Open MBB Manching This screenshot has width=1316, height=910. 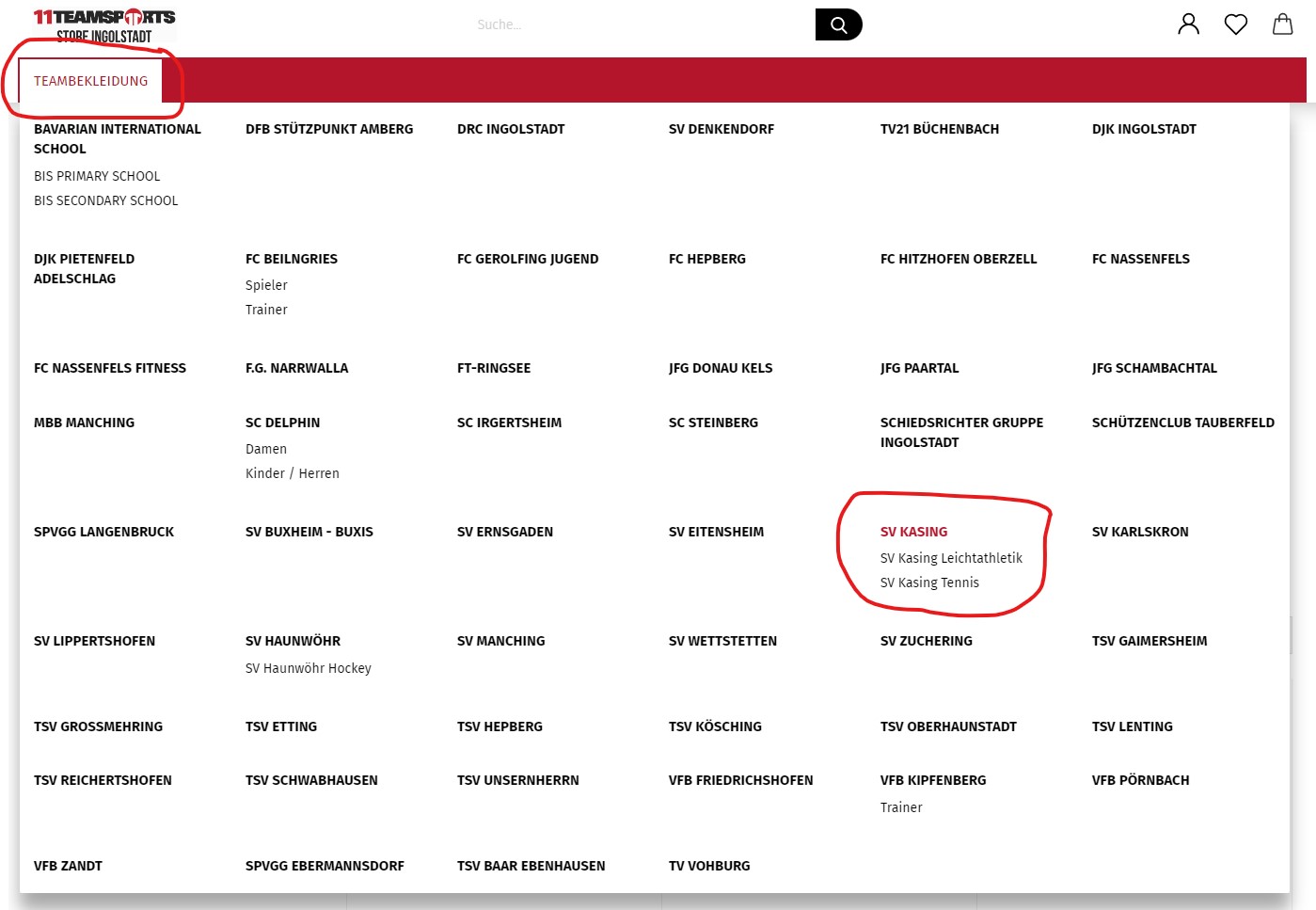(x=84, y=423)
